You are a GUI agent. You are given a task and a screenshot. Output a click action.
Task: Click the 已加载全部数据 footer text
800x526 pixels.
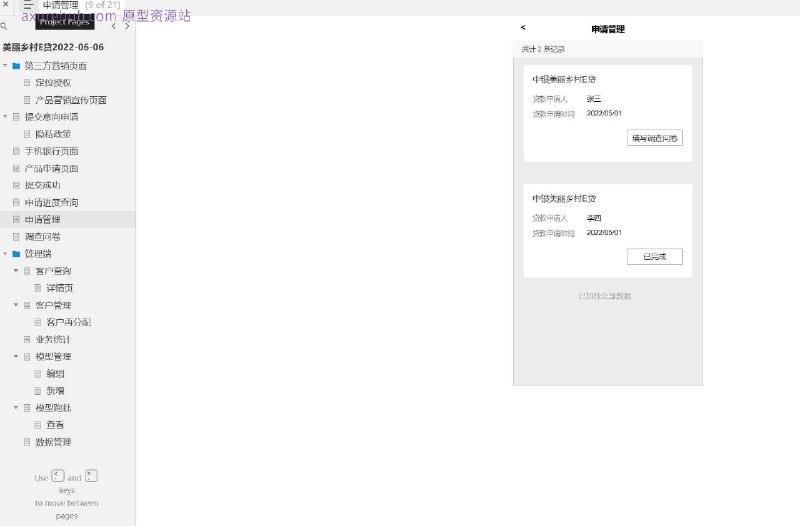point(605,296)
